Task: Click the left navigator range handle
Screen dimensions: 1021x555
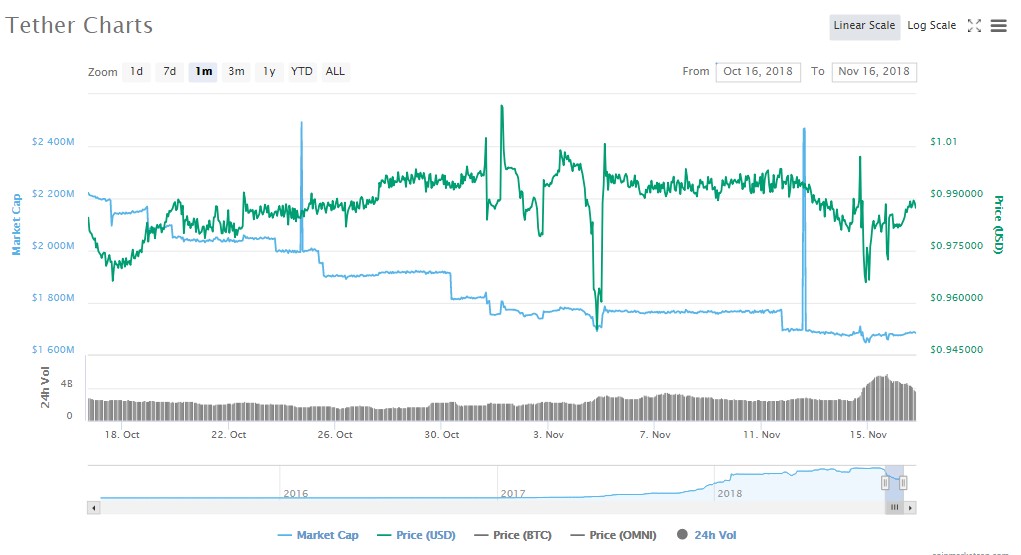Action: pyautogui.click(x=885, y=483)
